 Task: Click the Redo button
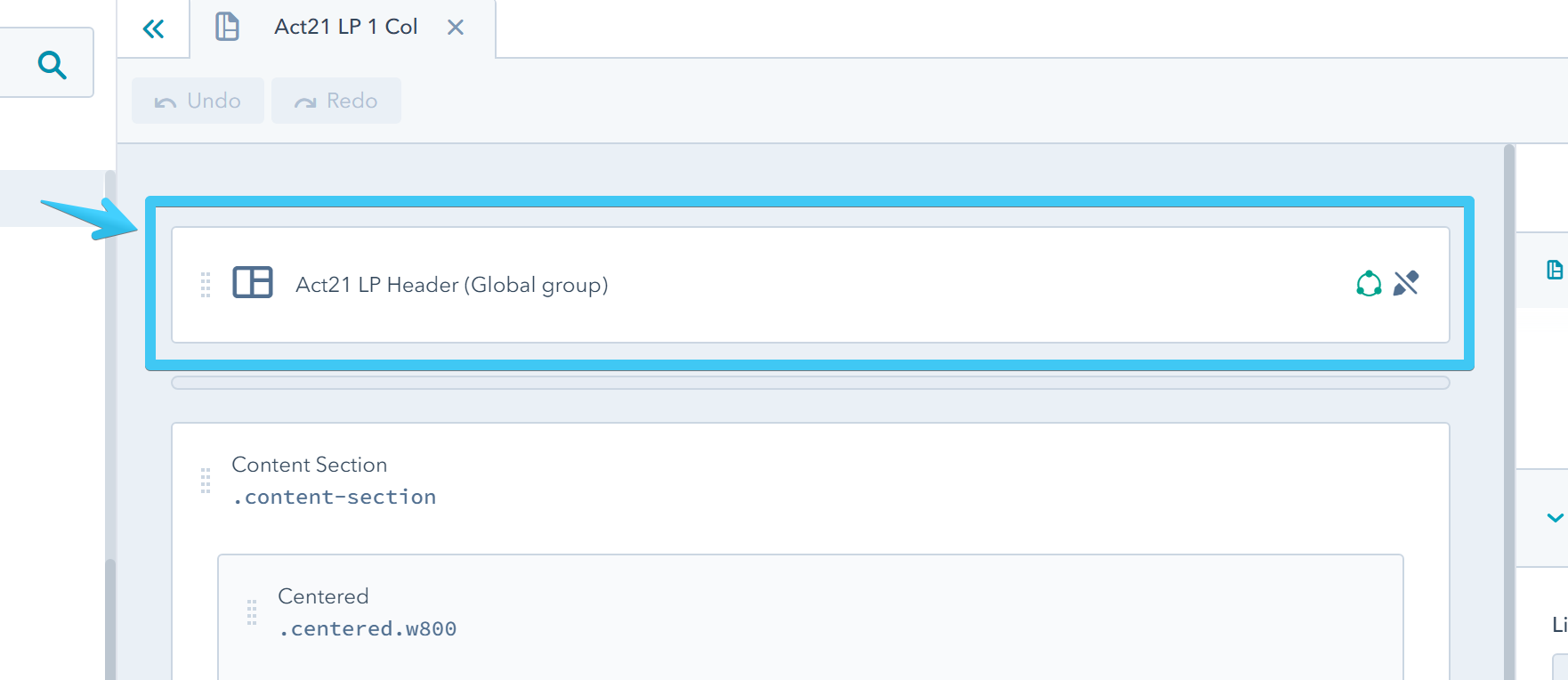[336, 101]
